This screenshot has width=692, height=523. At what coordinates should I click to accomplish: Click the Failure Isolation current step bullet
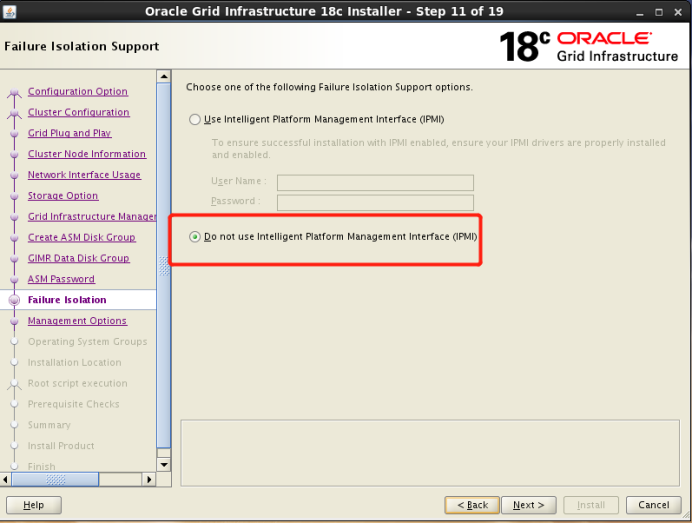pos(14,300)
